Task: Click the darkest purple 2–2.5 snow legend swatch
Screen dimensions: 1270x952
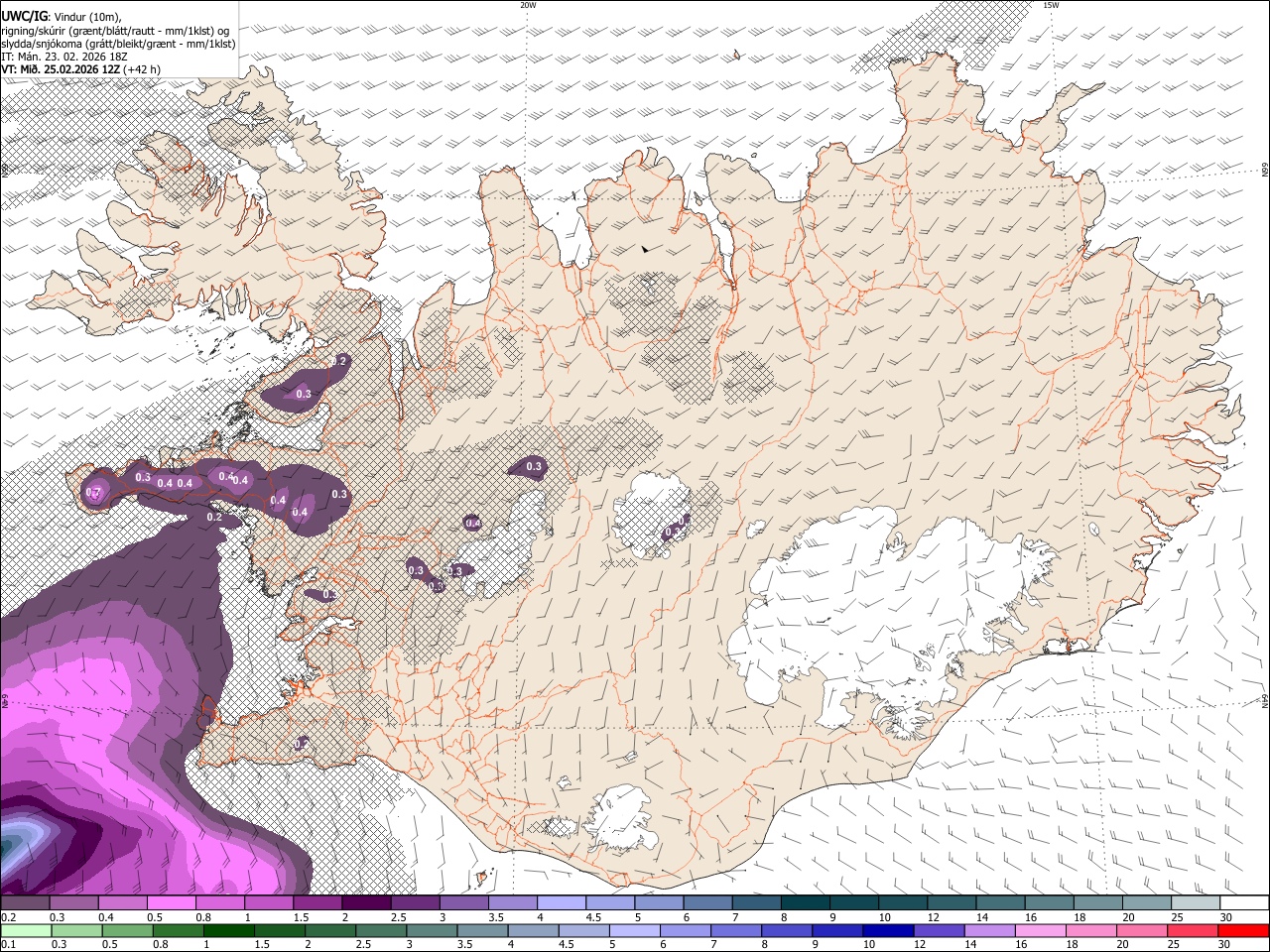Action: [x=366, y=903]
